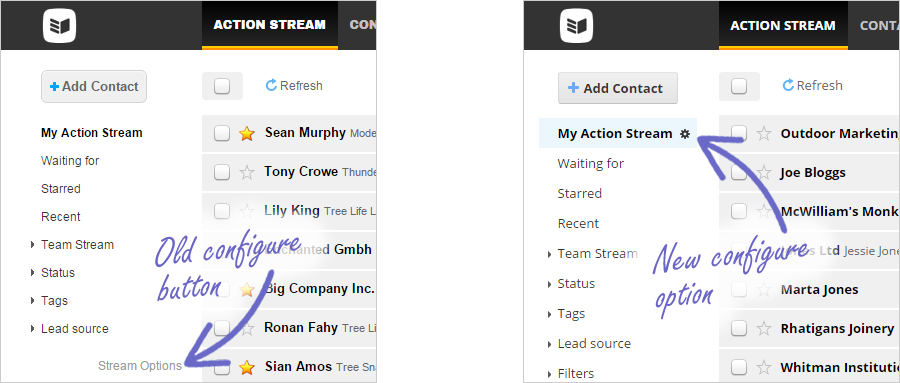Viewport: 900px width, 383px height.
Task: Unstar Sian Amos gold star
Action: 247,367
